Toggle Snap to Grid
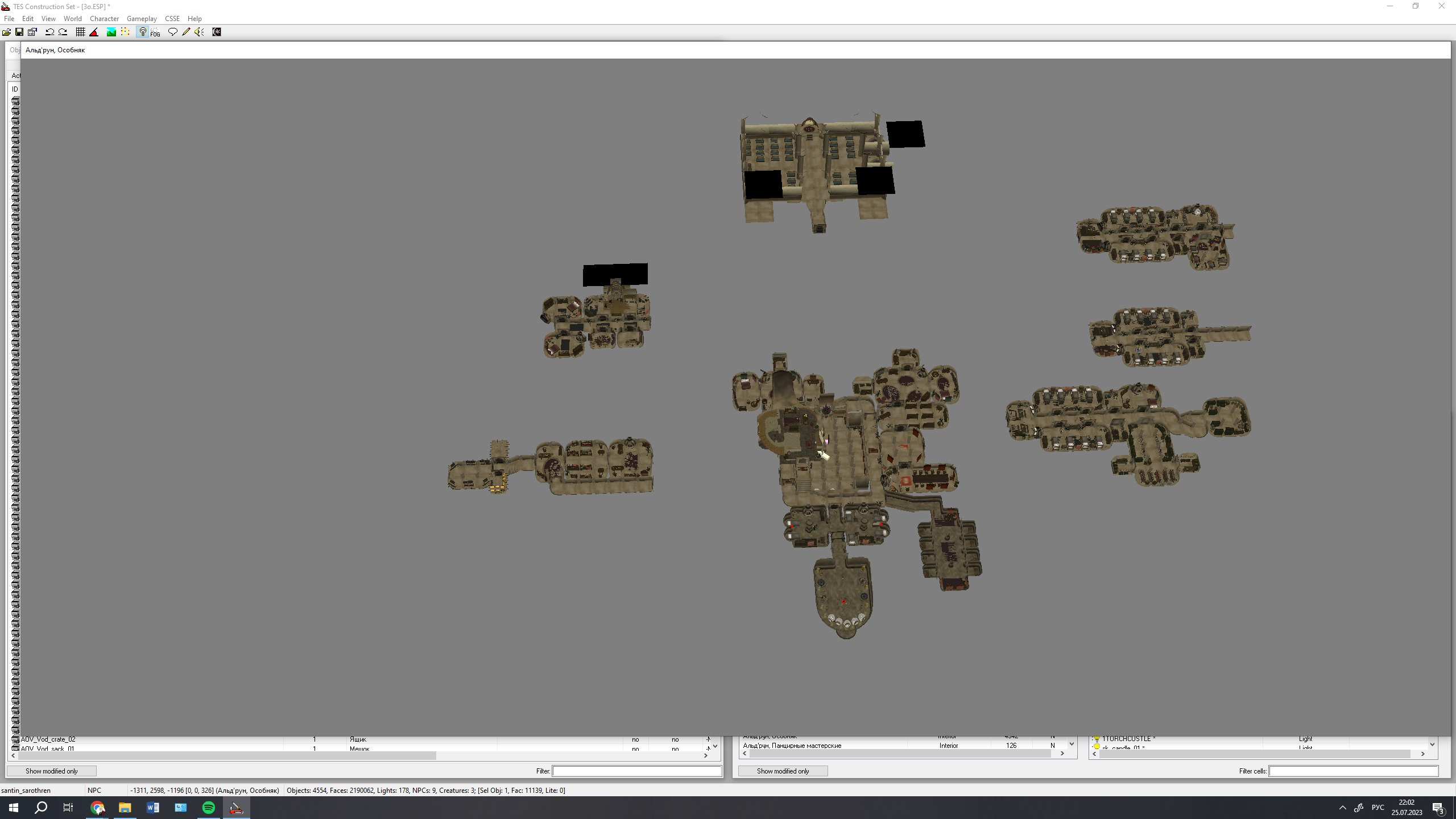Image resolution: width=1456 pixels, height=819 pixels. 80,32
